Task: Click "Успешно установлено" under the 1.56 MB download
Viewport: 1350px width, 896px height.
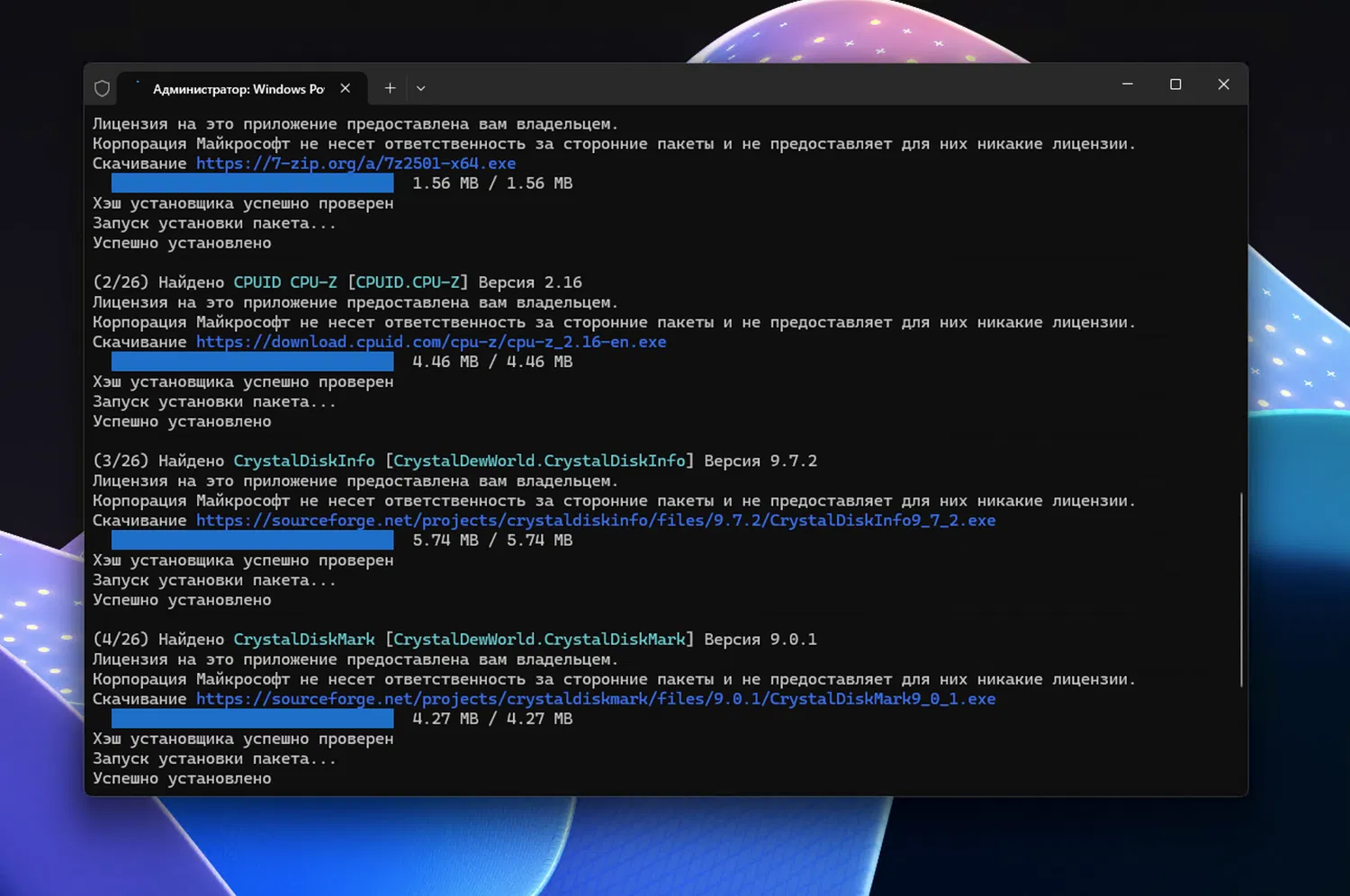Action: click(182, 243)
